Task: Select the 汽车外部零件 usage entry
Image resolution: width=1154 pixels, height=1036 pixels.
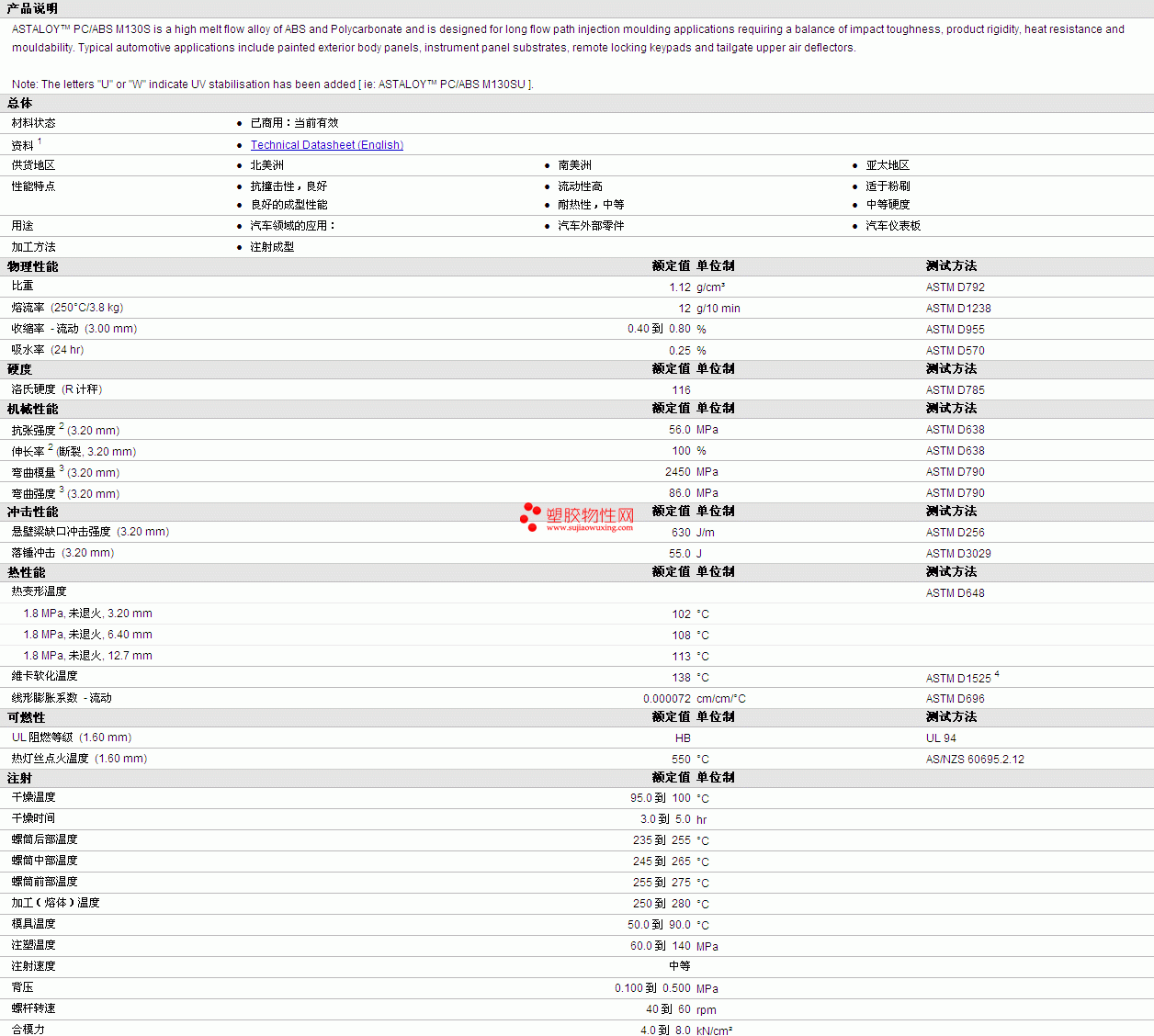Action: pos(592,226)
